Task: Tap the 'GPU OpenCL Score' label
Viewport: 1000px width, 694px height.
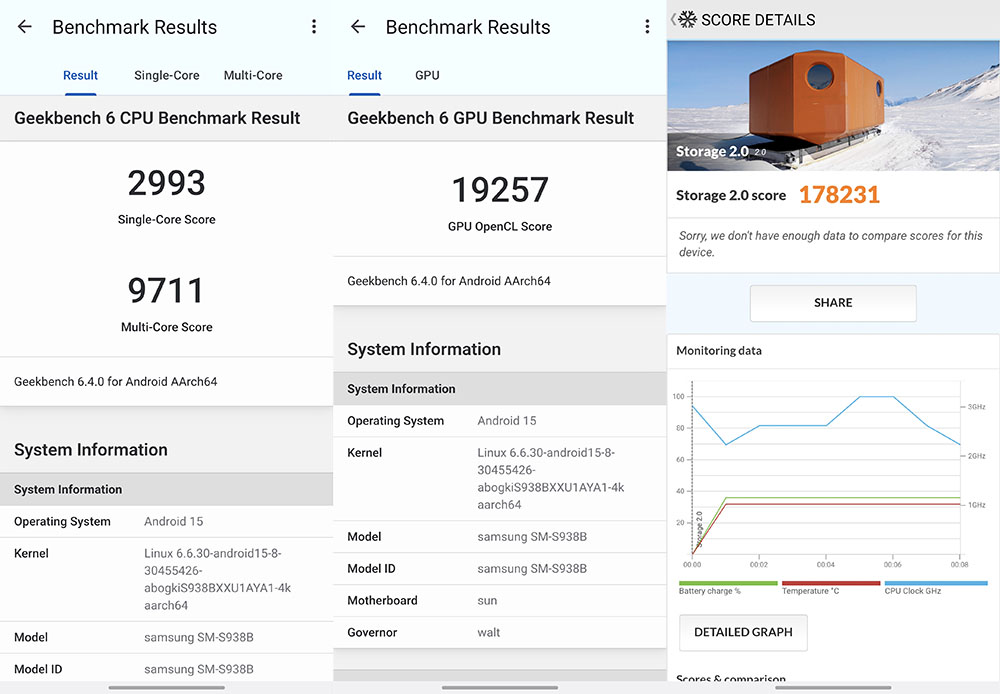Action: click(500, 226)
